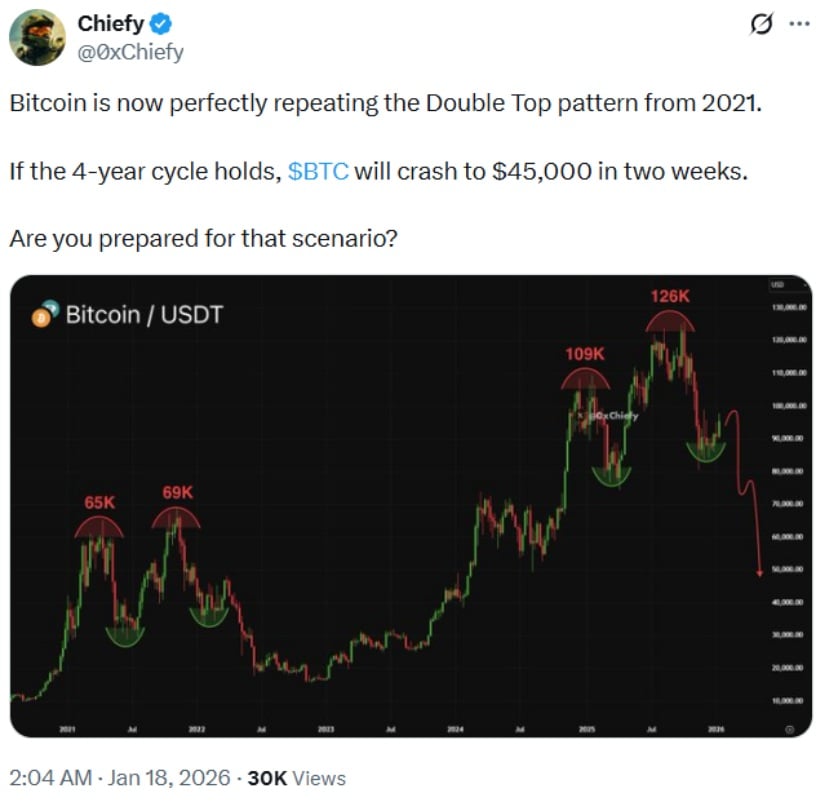Click the Bitcoin coin icon in chart

[41, 316]
